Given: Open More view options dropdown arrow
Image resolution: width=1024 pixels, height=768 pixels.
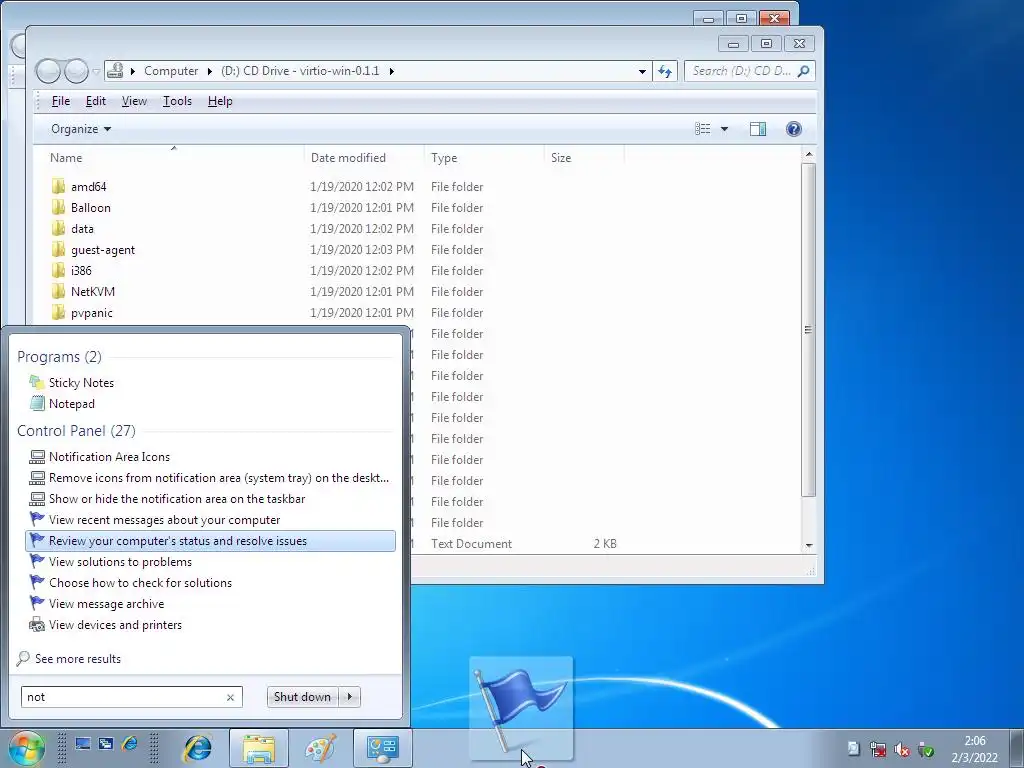Looking at the screenshot, I should coord(724,129).
